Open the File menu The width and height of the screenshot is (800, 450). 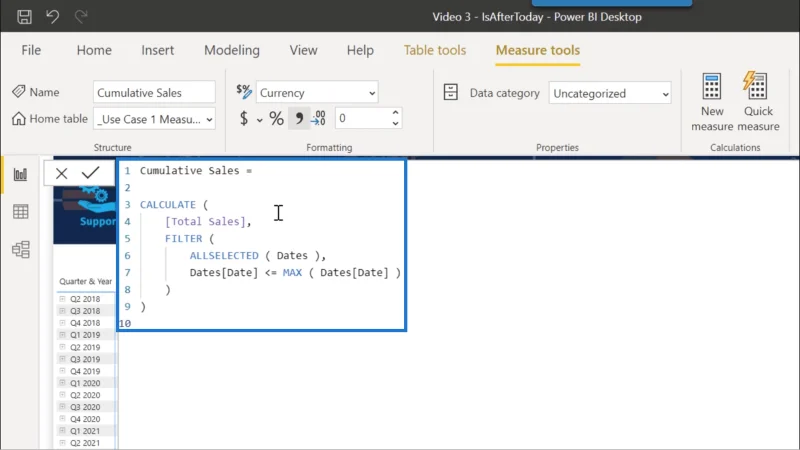(x=31, y=50)
